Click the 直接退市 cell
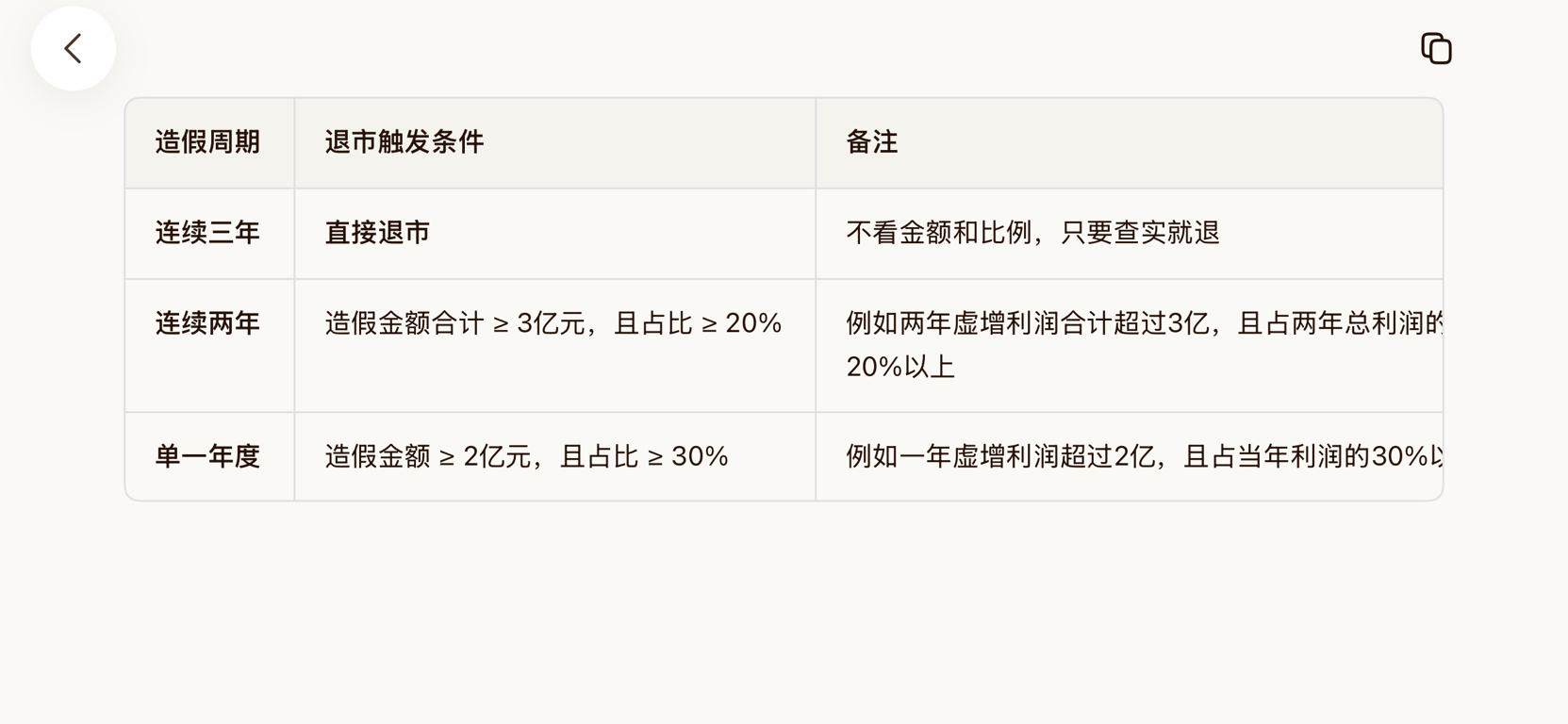 pyautogui.click(x=377, y=233)
